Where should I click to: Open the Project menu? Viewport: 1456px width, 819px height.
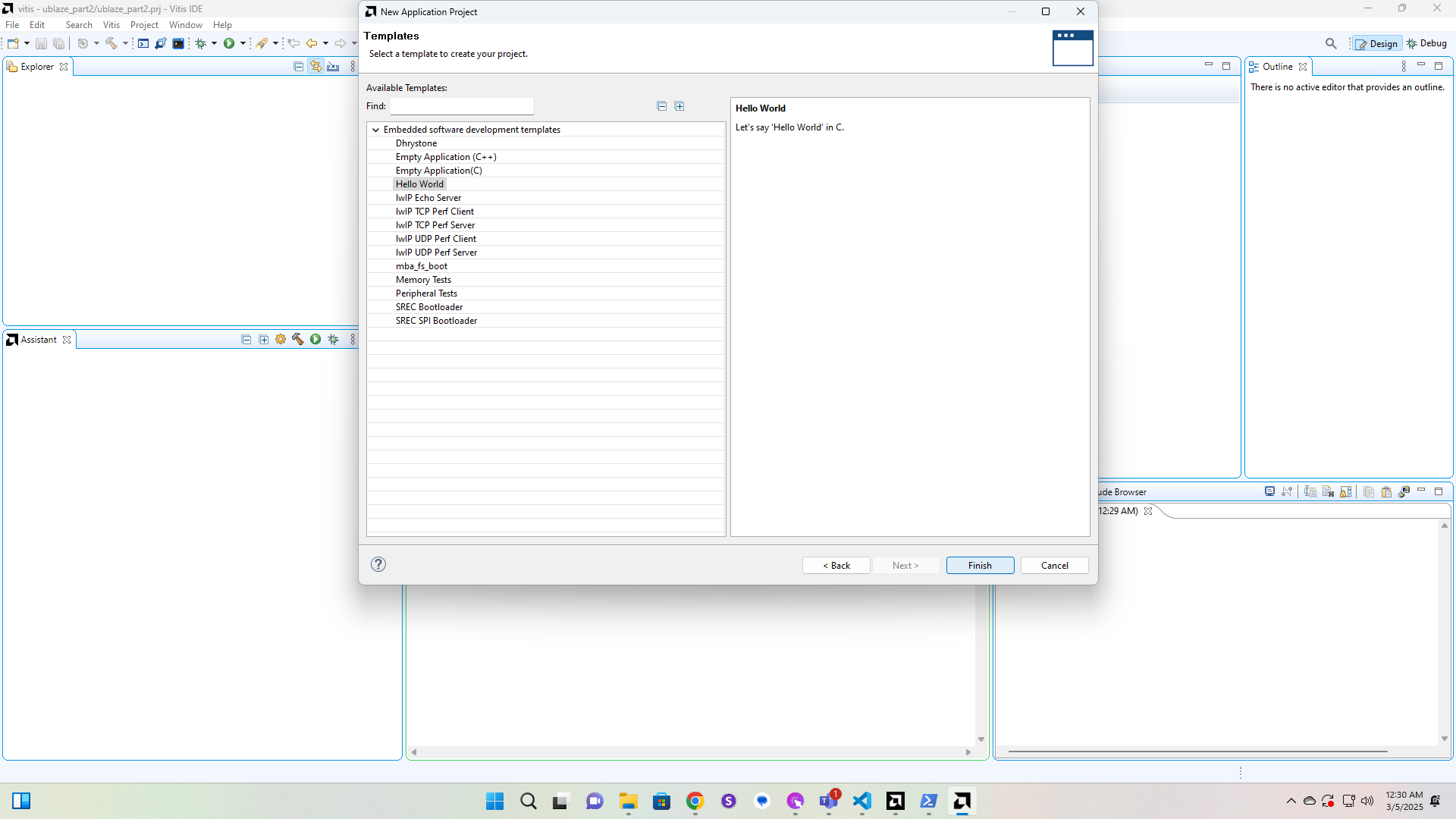point(144,25)
